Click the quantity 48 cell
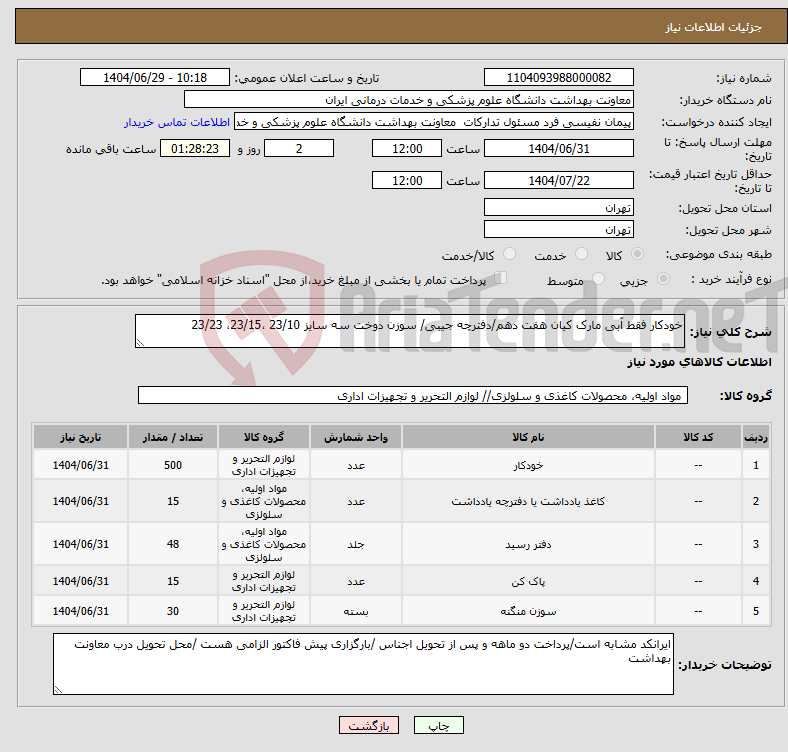Screen dimensions: 788x752 173,544
